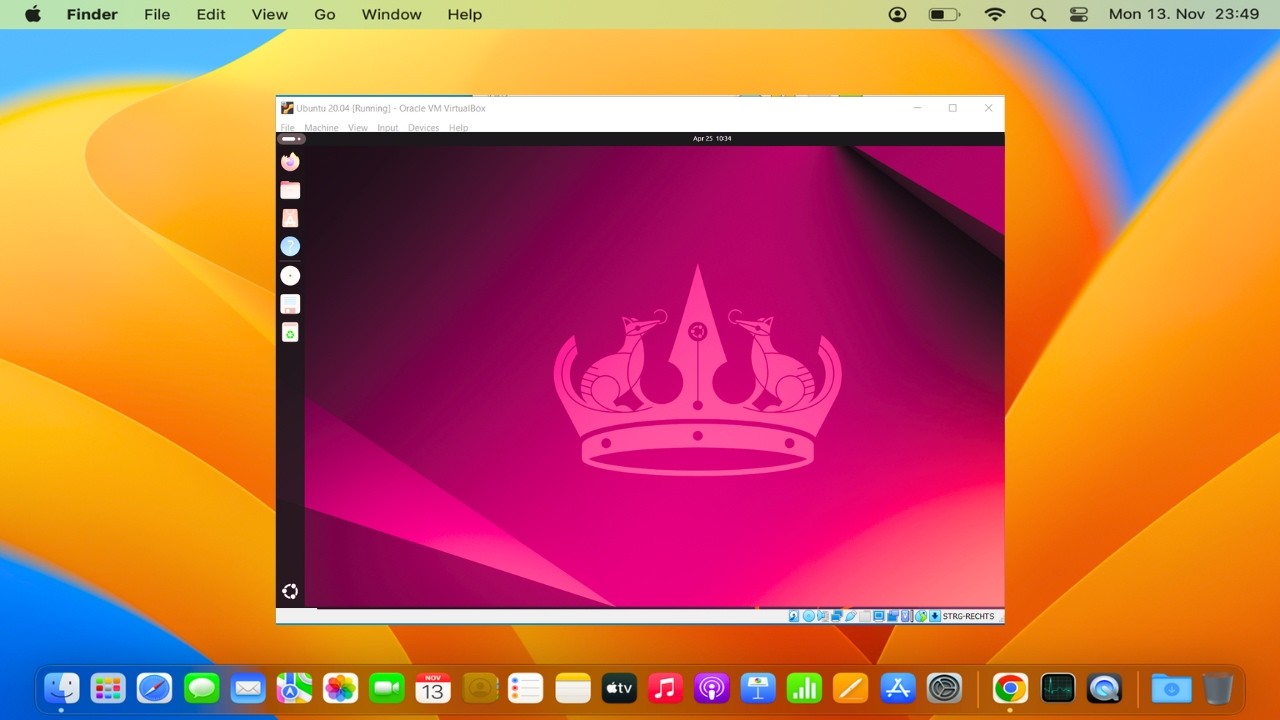1280x720 pixels.
Task: Click the STRG-RECHTS host key label
Action: coord(968,616)
